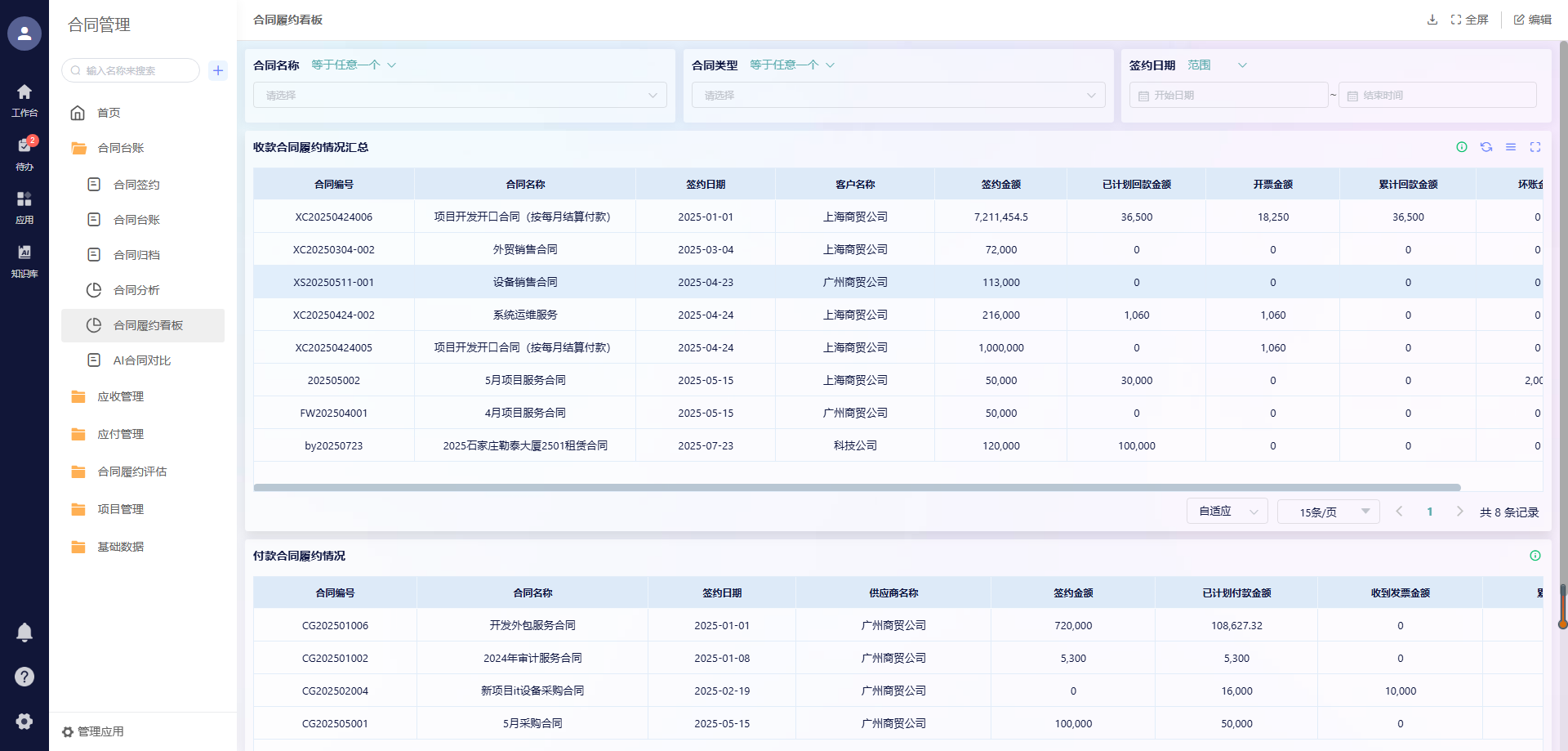
Task: Click the plus icon beside search box
Action: [x=218, y=70]
